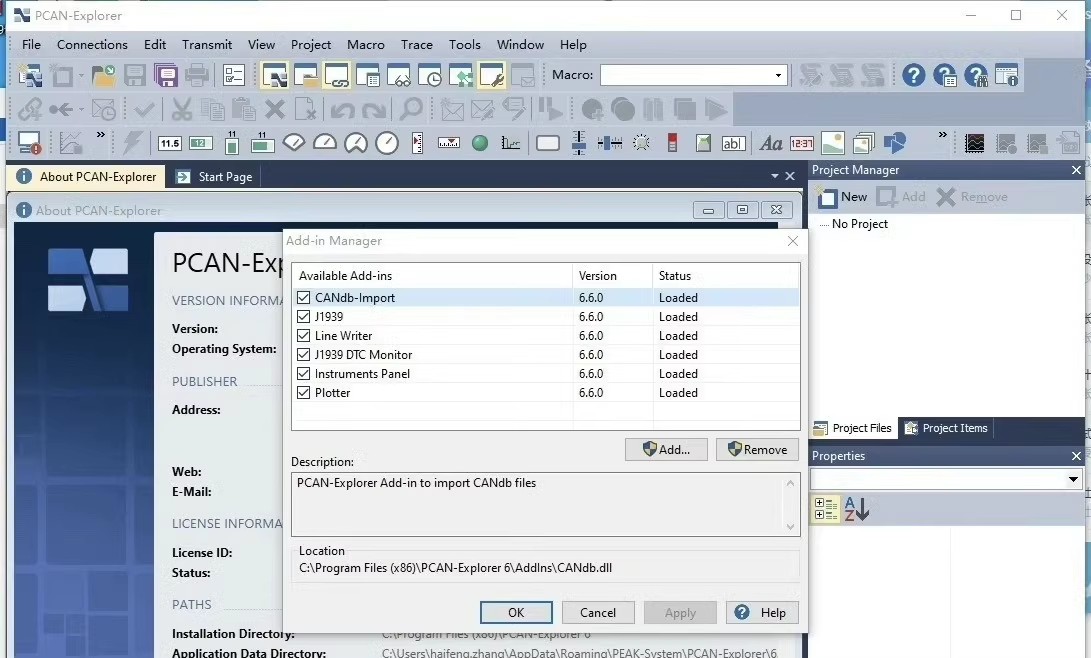
Task: Click the Add... button in Add-in Manager
Action: 666,450
